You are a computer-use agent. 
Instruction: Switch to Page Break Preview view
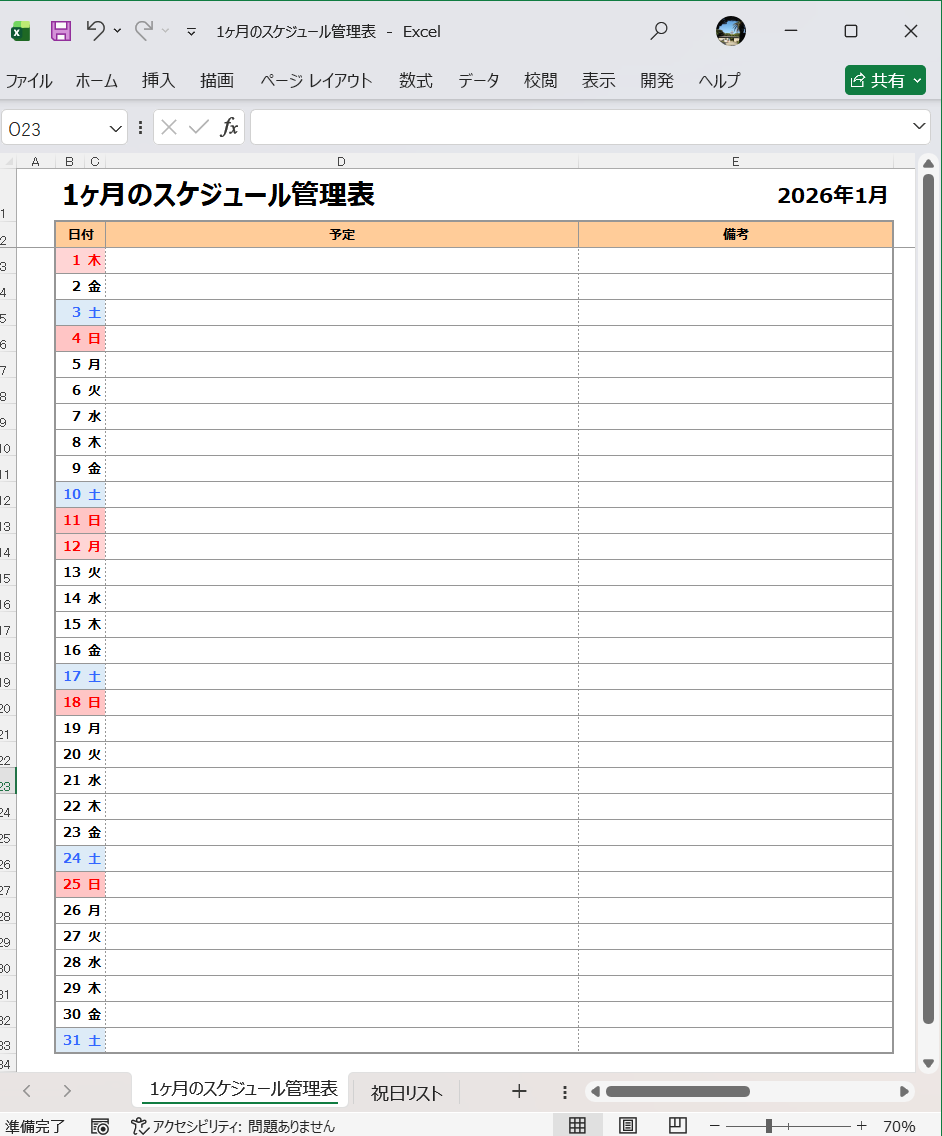coord(677,1126)
